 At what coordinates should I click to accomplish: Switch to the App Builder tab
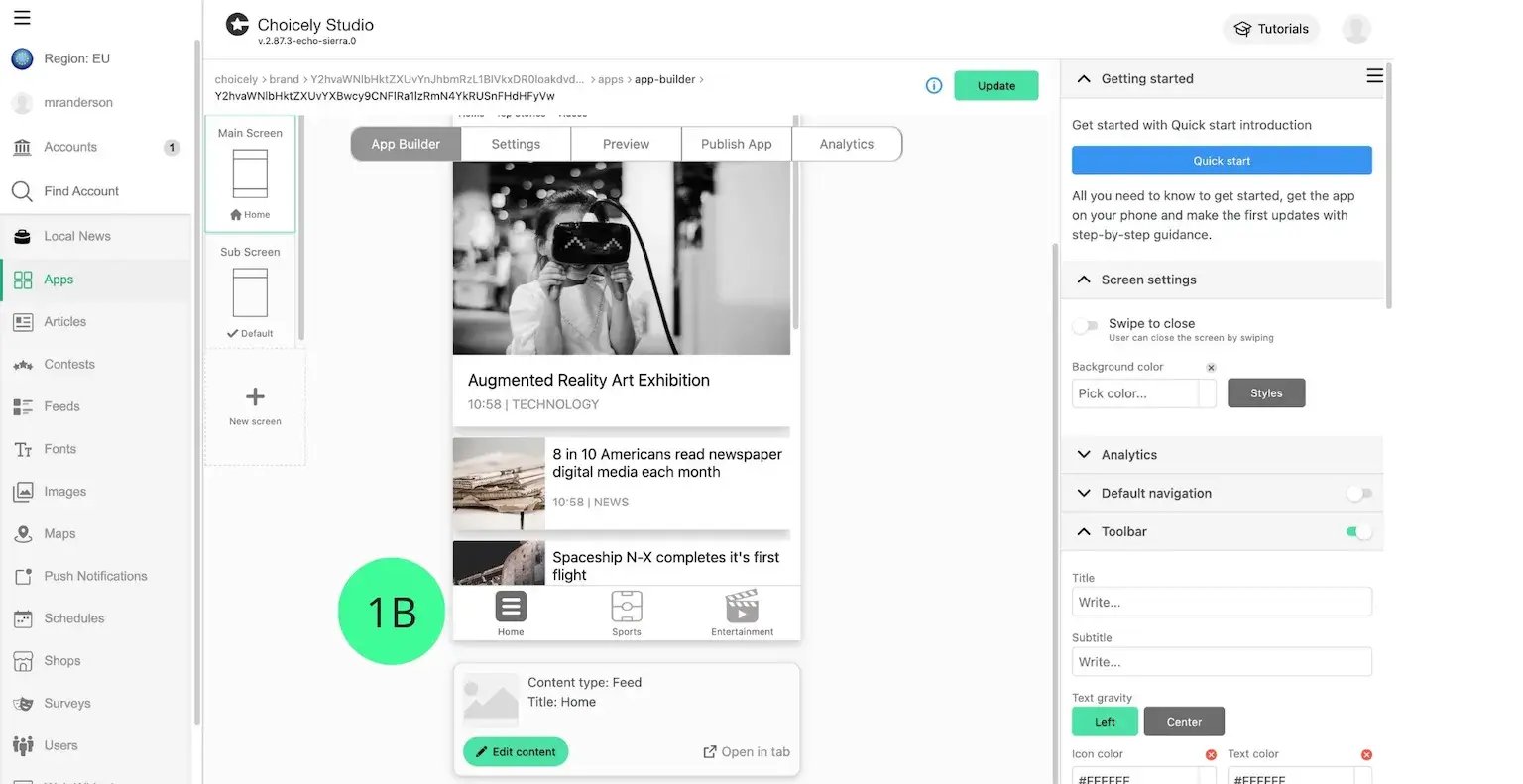tap(406, 144)
